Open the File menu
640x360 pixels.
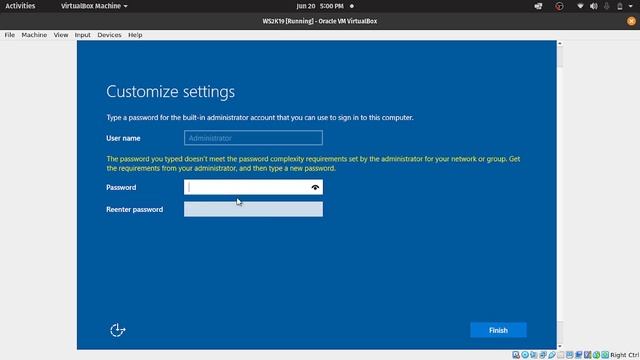click(x=9, y=35)
